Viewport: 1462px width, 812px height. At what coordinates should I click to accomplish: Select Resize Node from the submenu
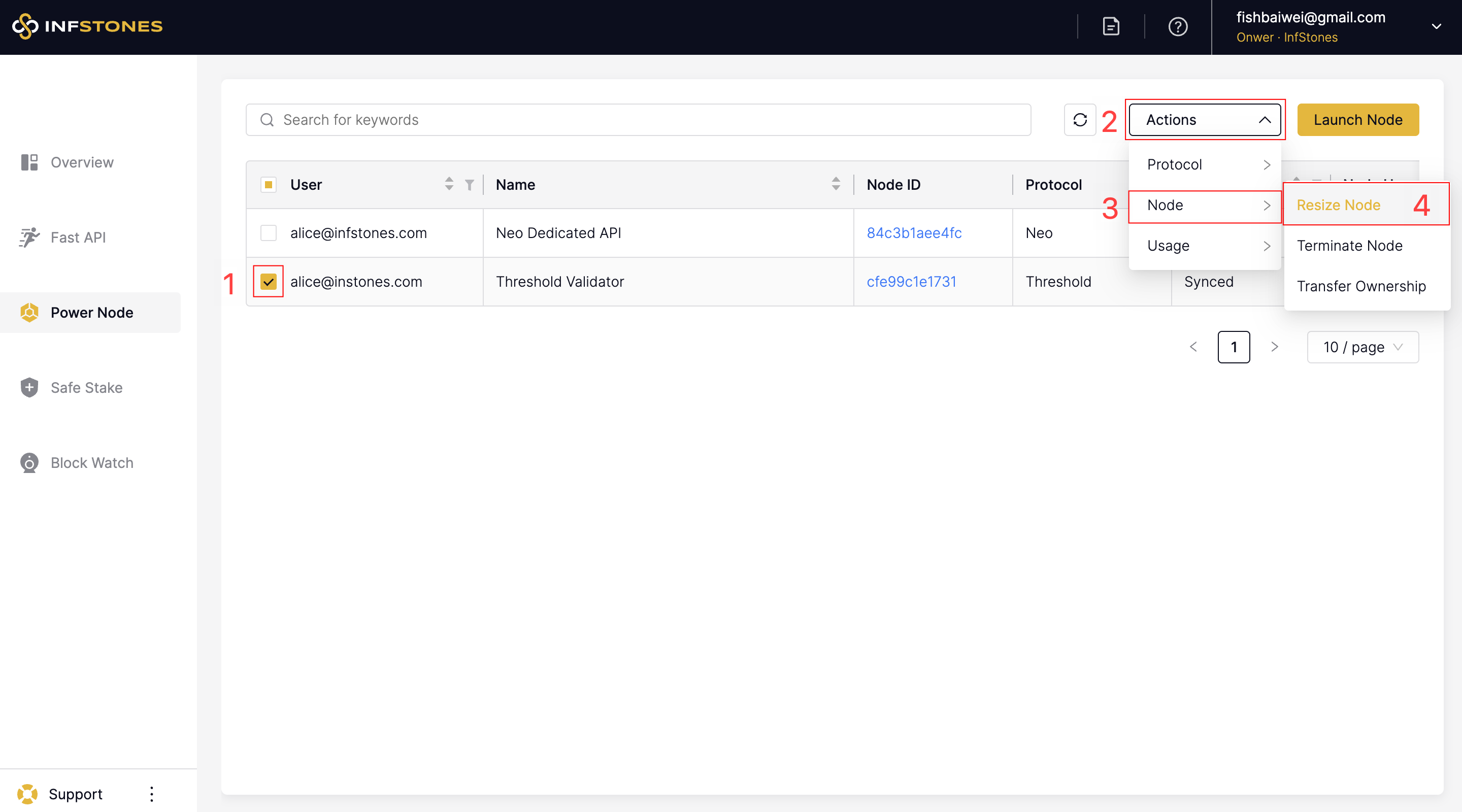1338,205
